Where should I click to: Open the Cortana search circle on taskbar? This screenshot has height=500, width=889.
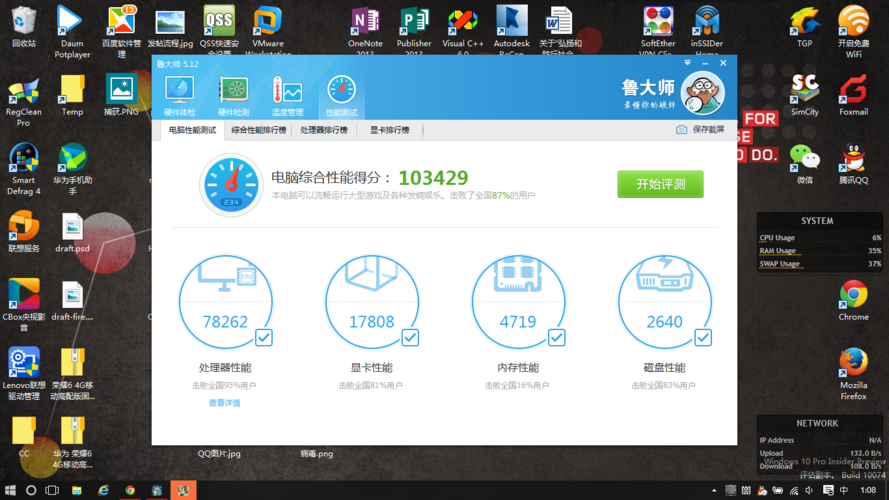(x=31, y=490)
